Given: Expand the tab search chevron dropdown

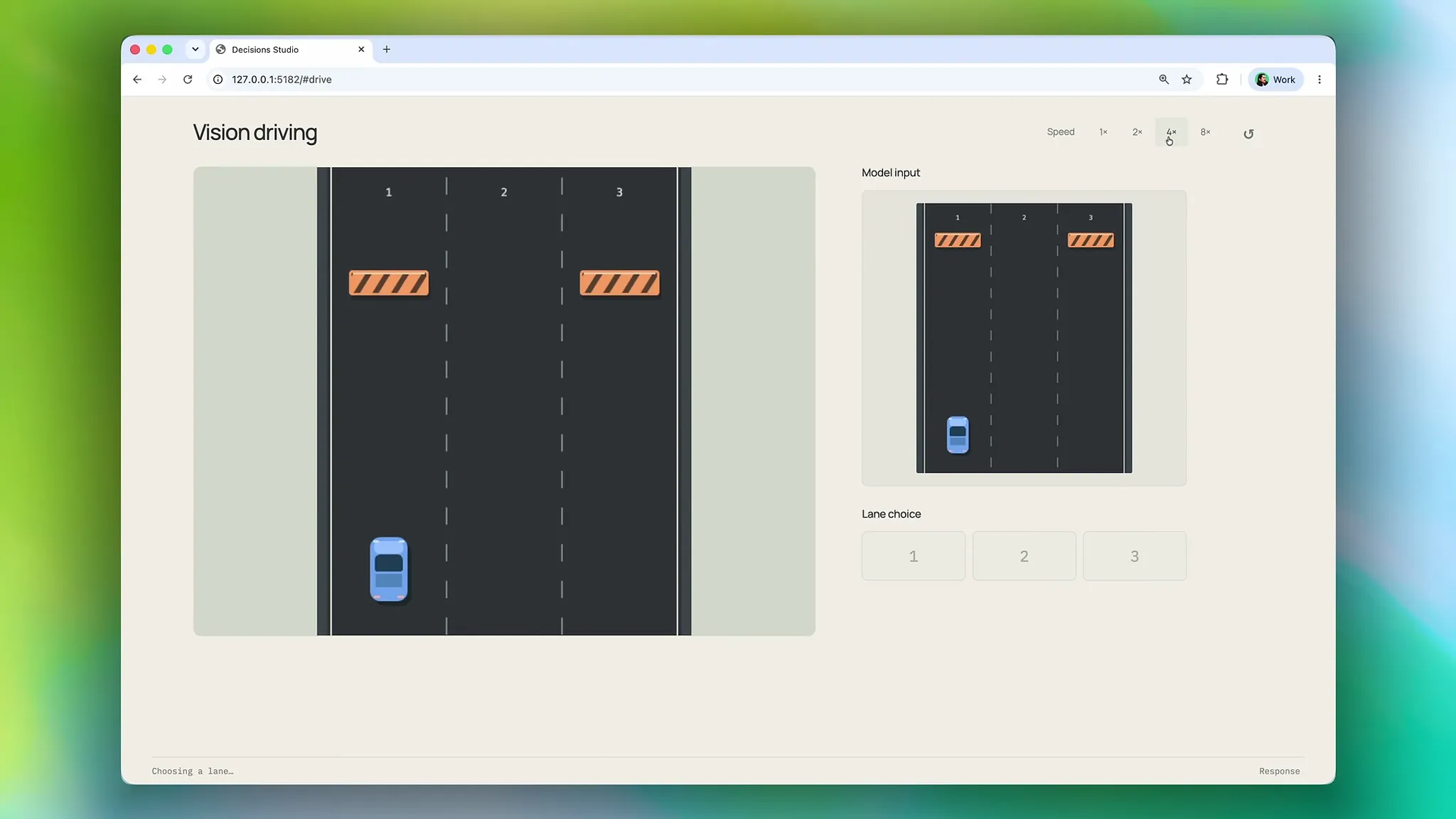Looking at the screenshot, I should 195,50.
